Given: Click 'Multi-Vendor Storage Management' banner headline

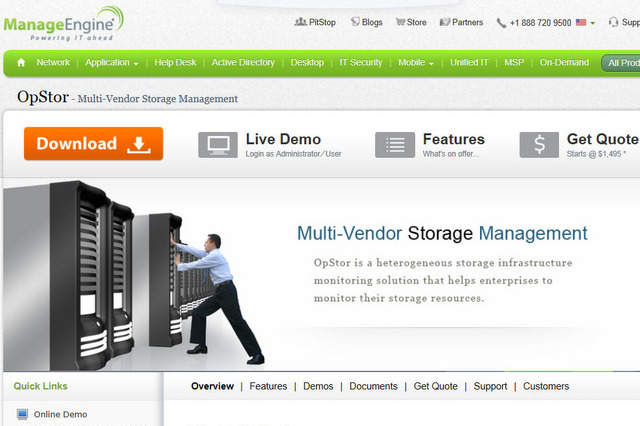Looking at the screenshot, I should 442,233.
